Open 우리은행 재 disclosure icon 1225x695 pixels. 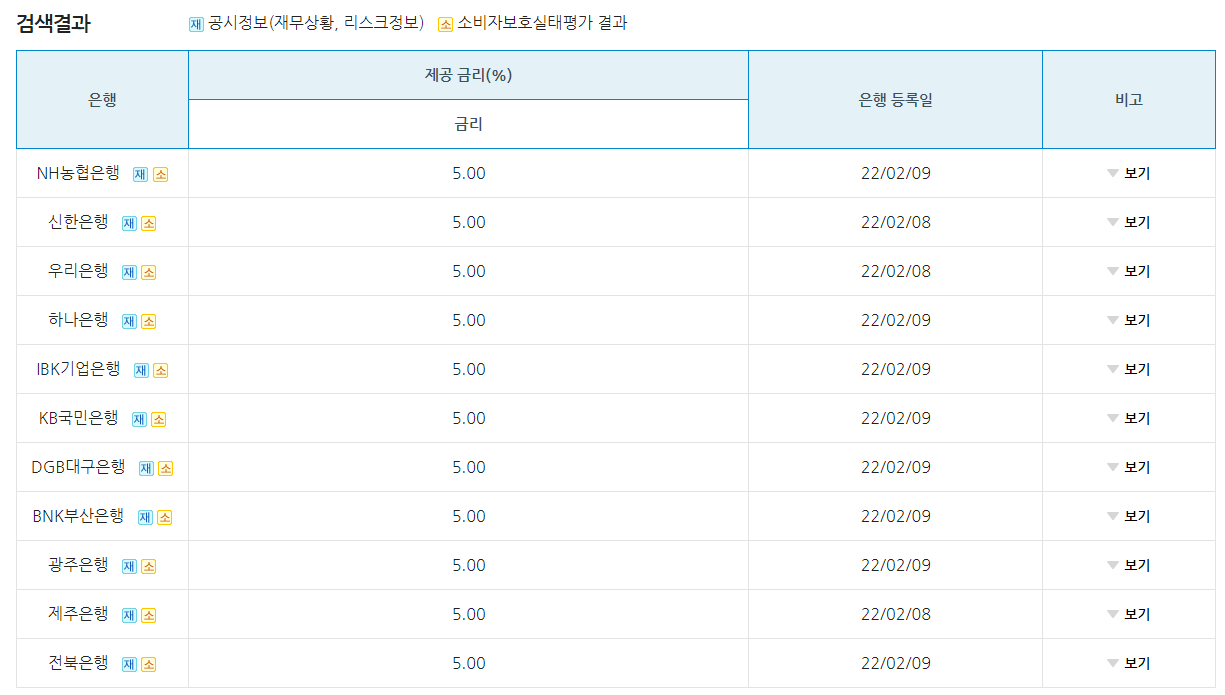(x=129, y=272)
